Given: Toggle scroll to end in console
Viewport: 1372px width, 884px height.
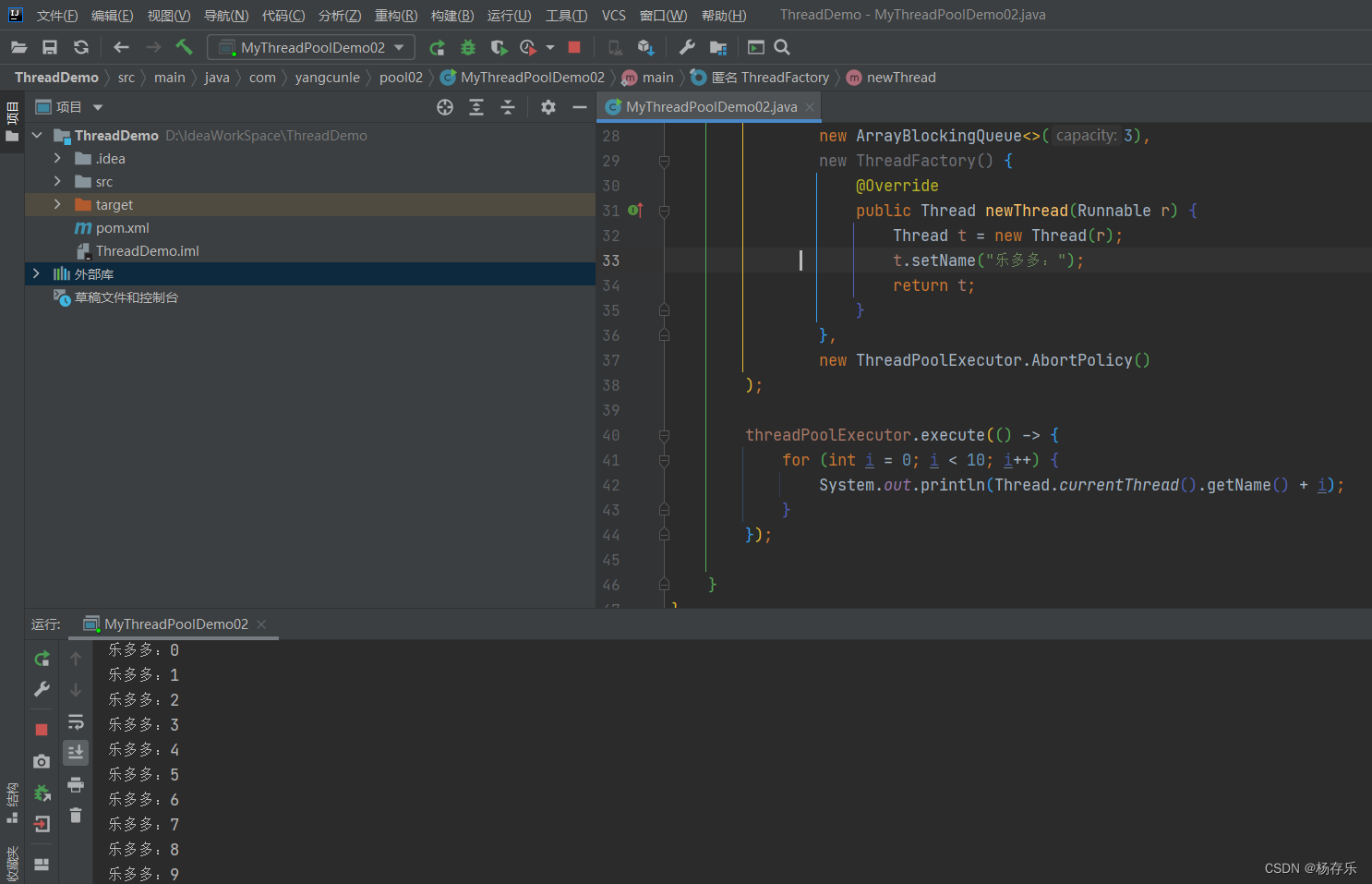Looking at the screenshot, I should (x=76, y=752).
